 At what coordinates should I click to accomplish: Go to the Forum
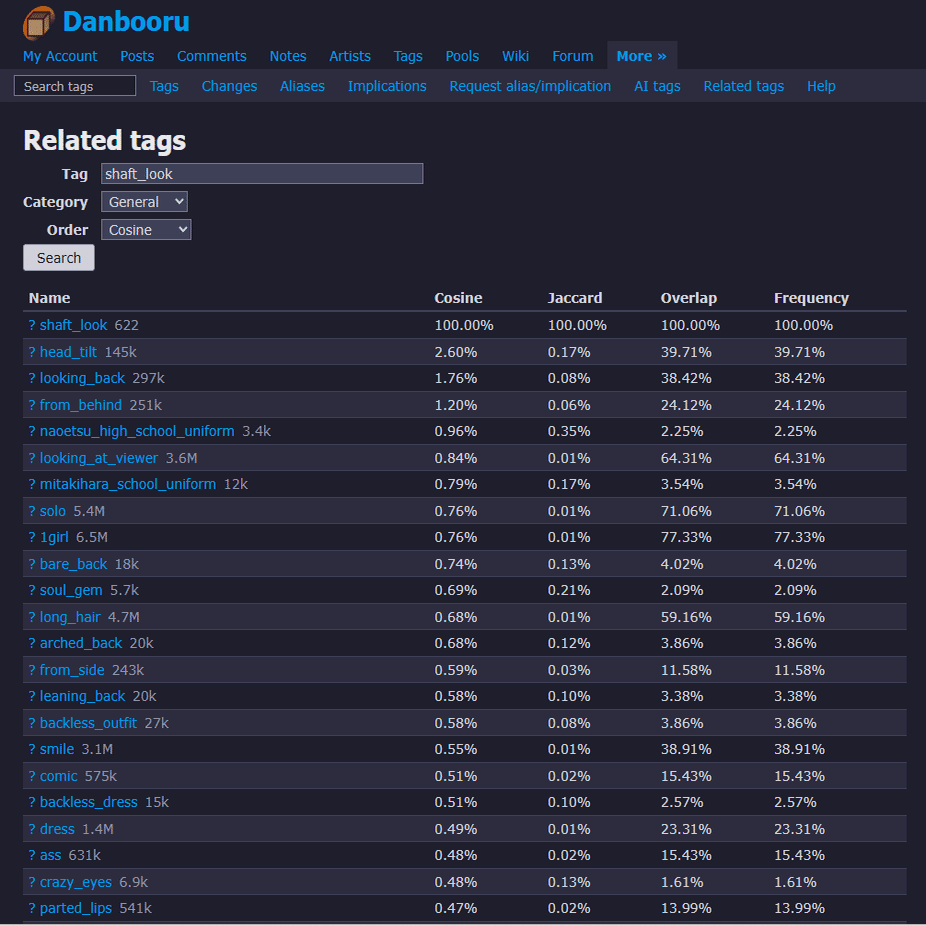[572, 56]
